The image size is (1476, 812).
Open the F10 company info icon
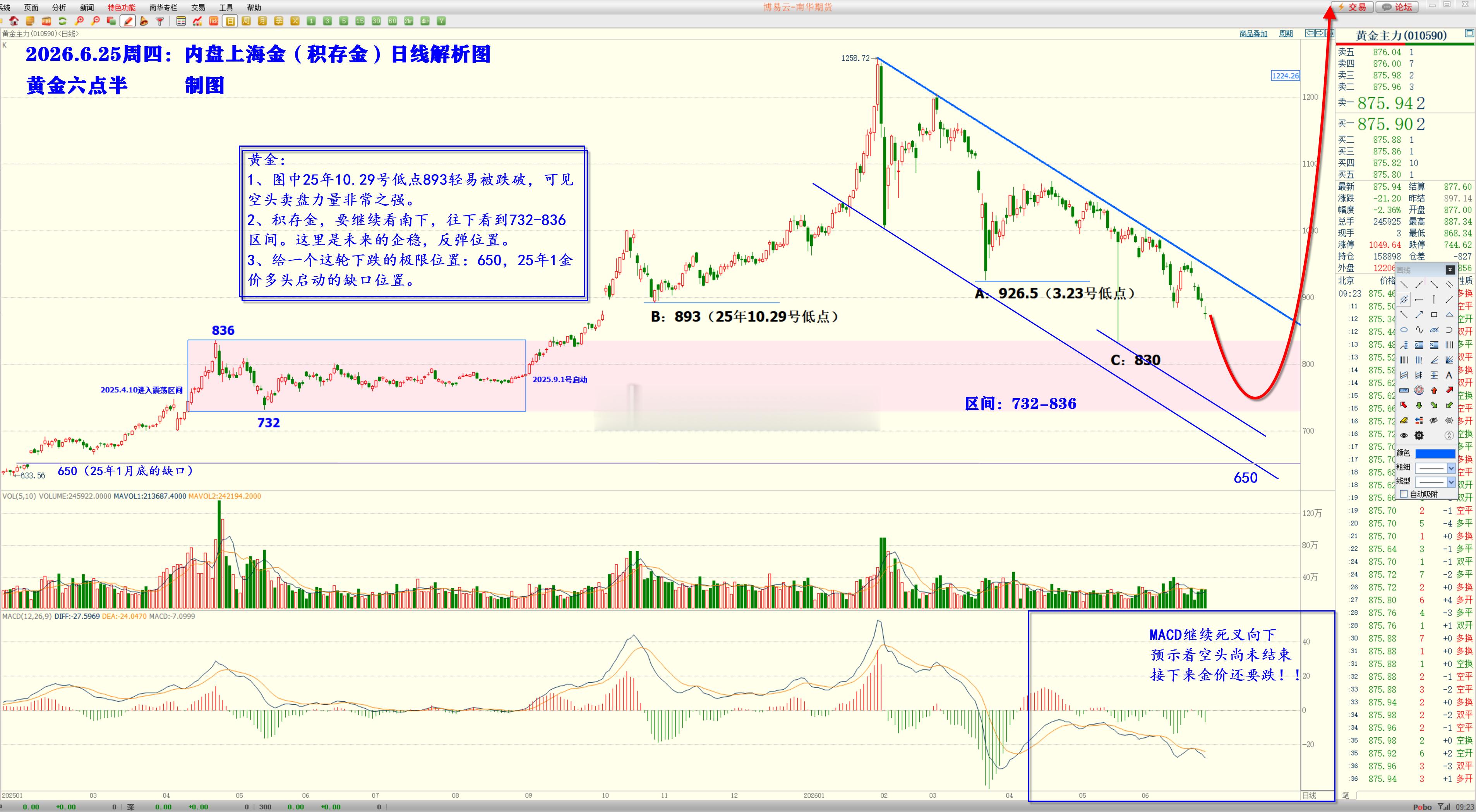(x=46, y=21)
